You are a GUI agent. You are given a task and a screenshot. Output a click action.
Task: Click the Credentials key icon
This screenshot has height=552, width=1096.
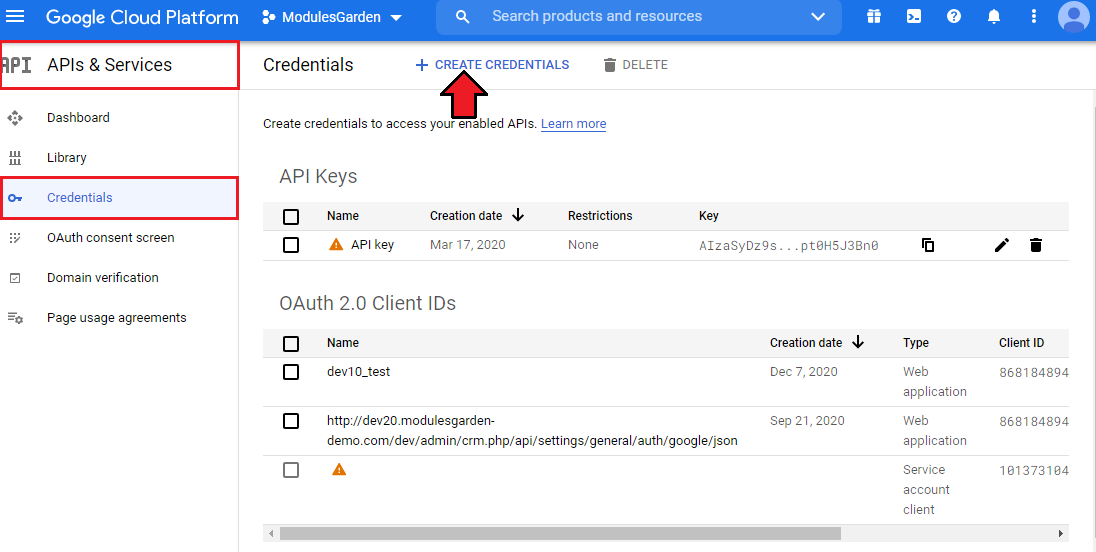pos(15,198)
